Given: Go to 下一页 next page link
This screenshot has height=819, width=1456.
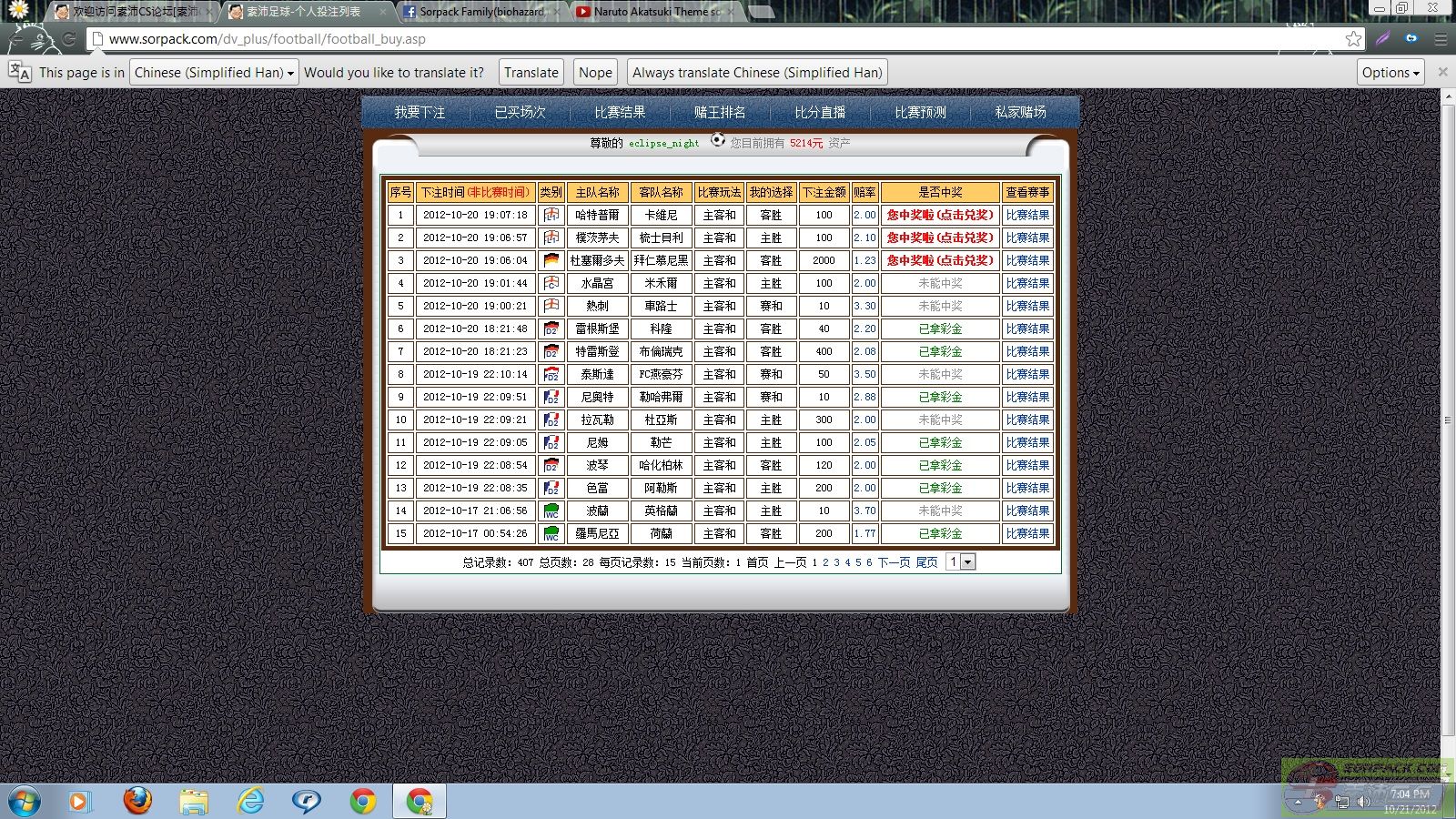Looking at the screenshot, I should [x=894, y=562].
